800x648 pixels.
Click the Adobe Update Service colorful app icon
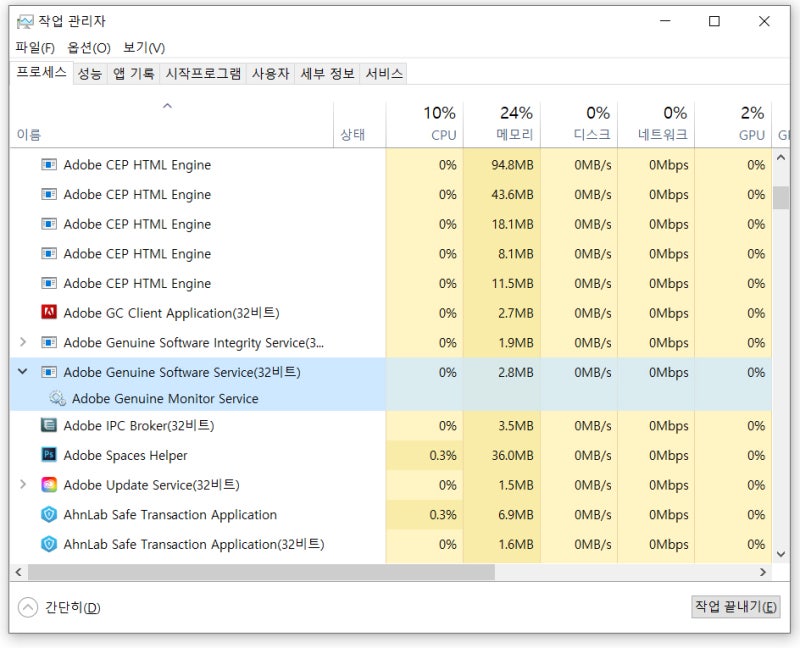click(49, 484)
